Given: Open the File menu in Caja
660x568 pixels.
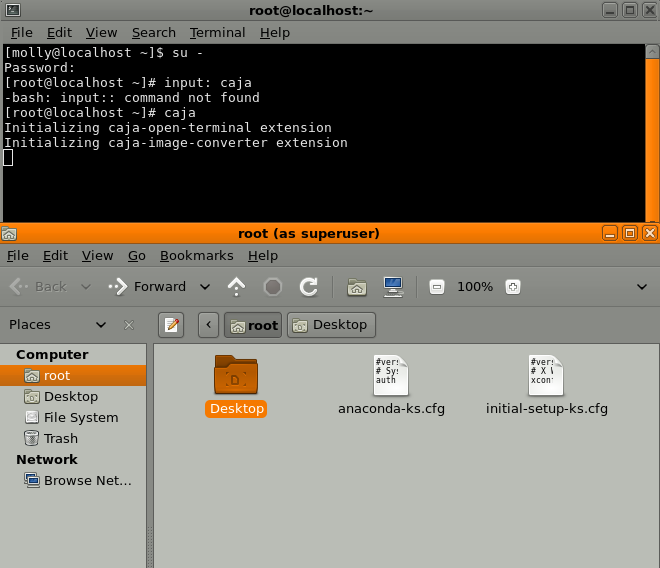Looking at the screenshot, I should pyautogui.click(x=18, y=256).
